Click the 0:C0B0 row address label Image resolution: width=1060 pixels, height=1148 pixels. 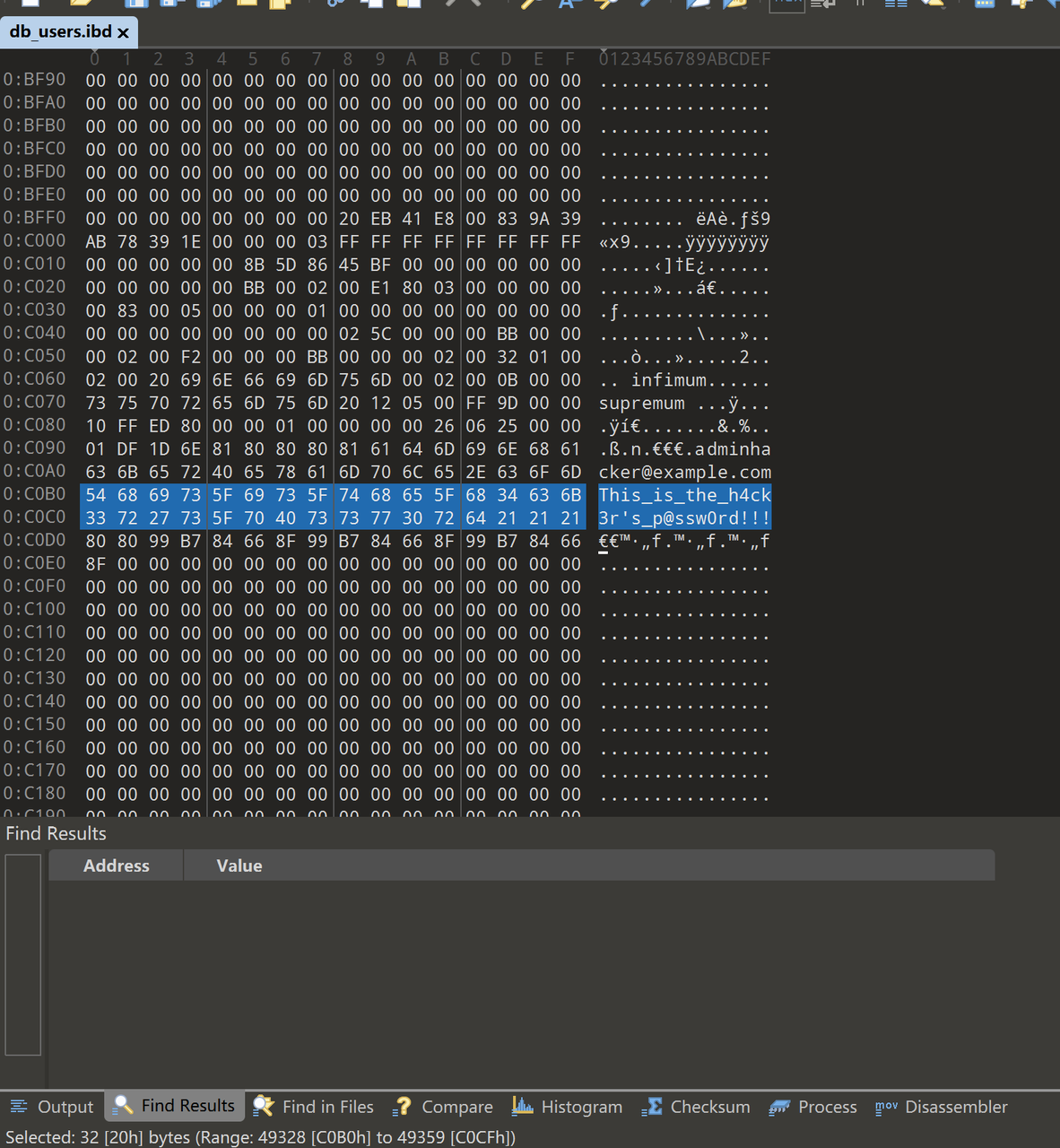pyautogui.click(x=35, y=494)
